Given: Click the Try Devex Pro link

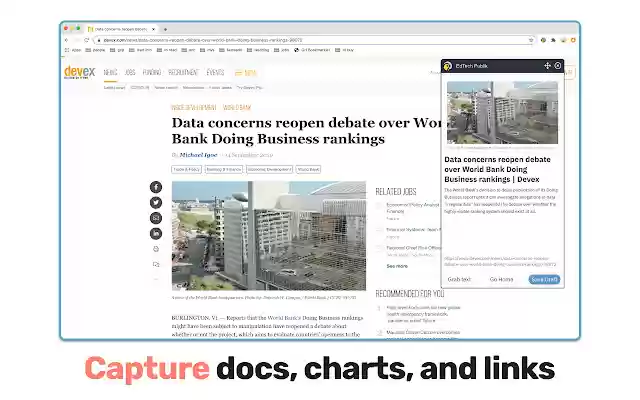Looking at the screenshot, I should click(x=249, y=88).
